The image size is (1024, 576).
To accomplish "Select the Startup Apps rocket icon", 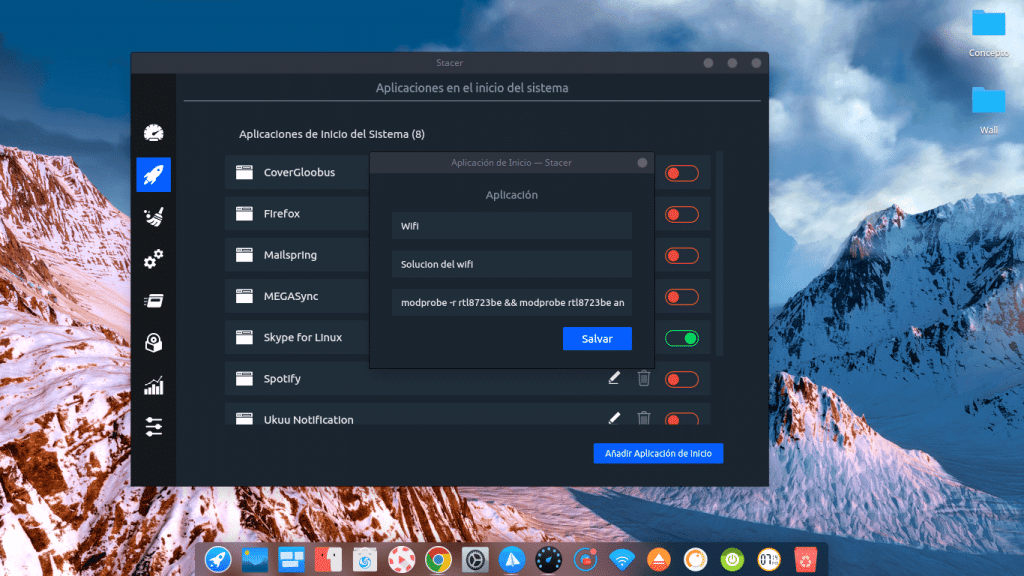I will pyautogui.click(x=153, y=174).
